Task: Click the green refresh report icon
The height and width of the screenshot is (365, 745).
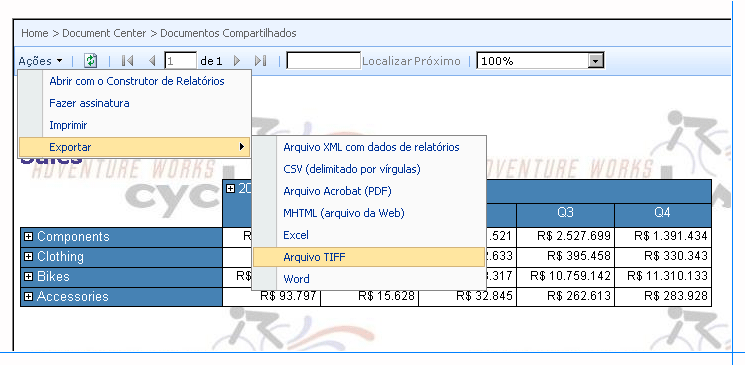Action: 91,61
